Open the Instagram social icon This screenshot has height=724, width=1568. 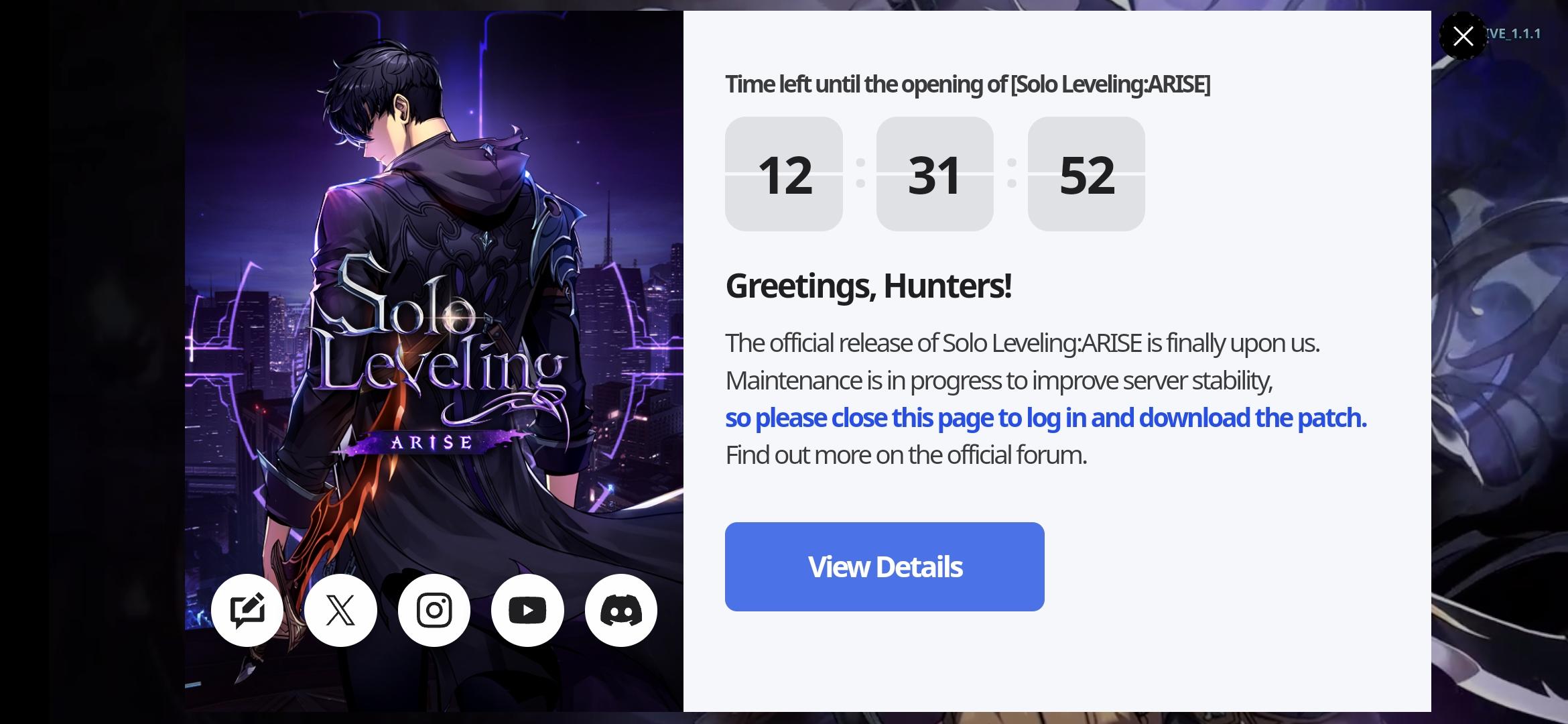coord(434,610)
